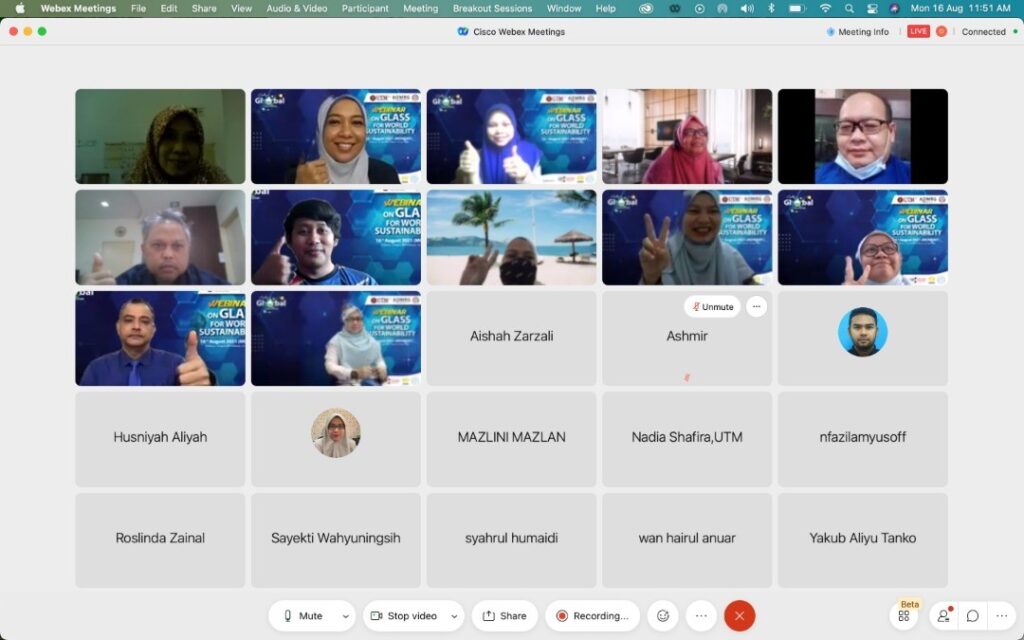Select Yakub Aliyu Tanko participant tile
Viewport: 1024px width, 640px height.
point(863,540)
